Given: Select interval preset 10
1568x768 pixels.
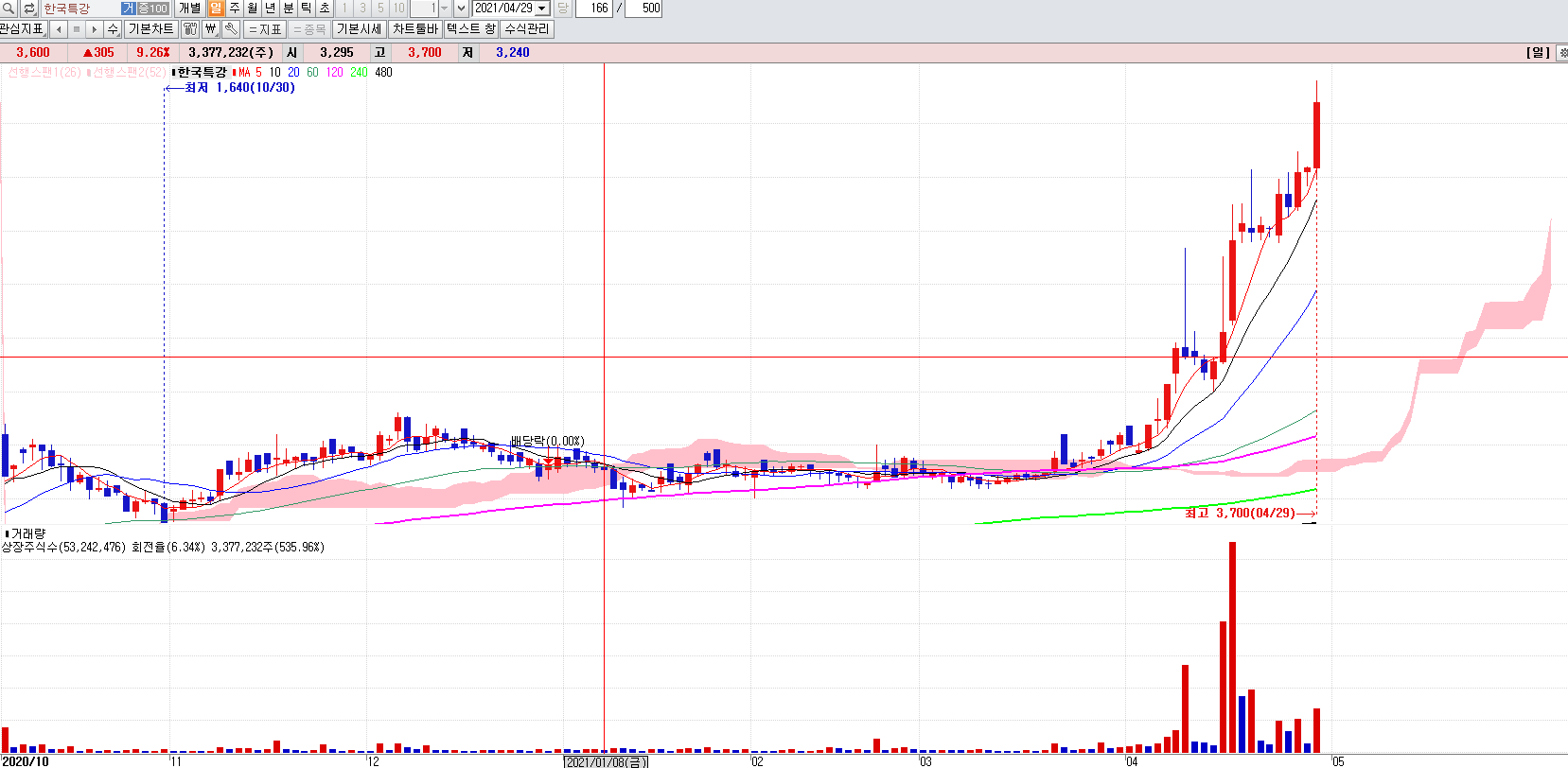Looking at the screenshot, I should point(398,9).
